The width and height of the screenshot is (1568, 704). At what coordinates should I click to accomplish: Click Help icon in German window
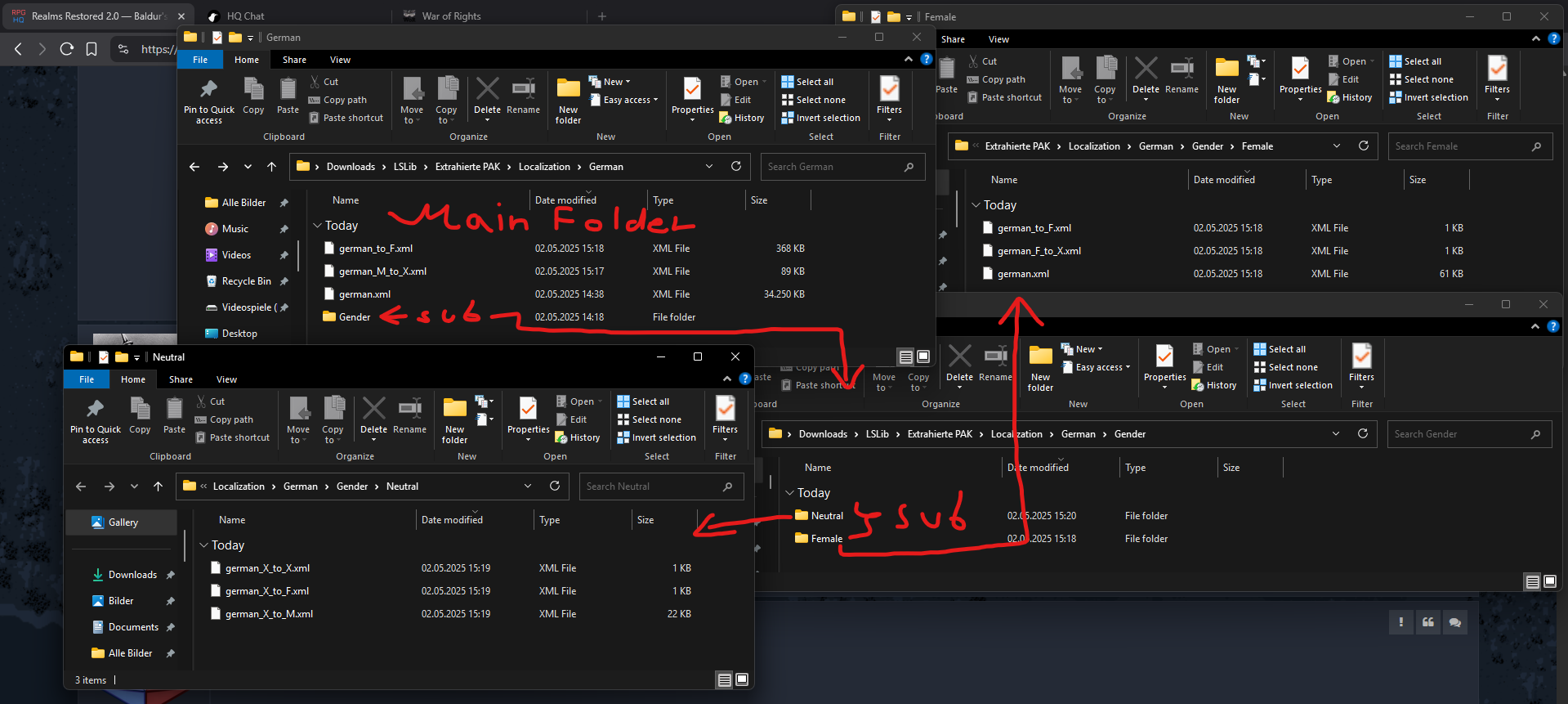(926, 59)
